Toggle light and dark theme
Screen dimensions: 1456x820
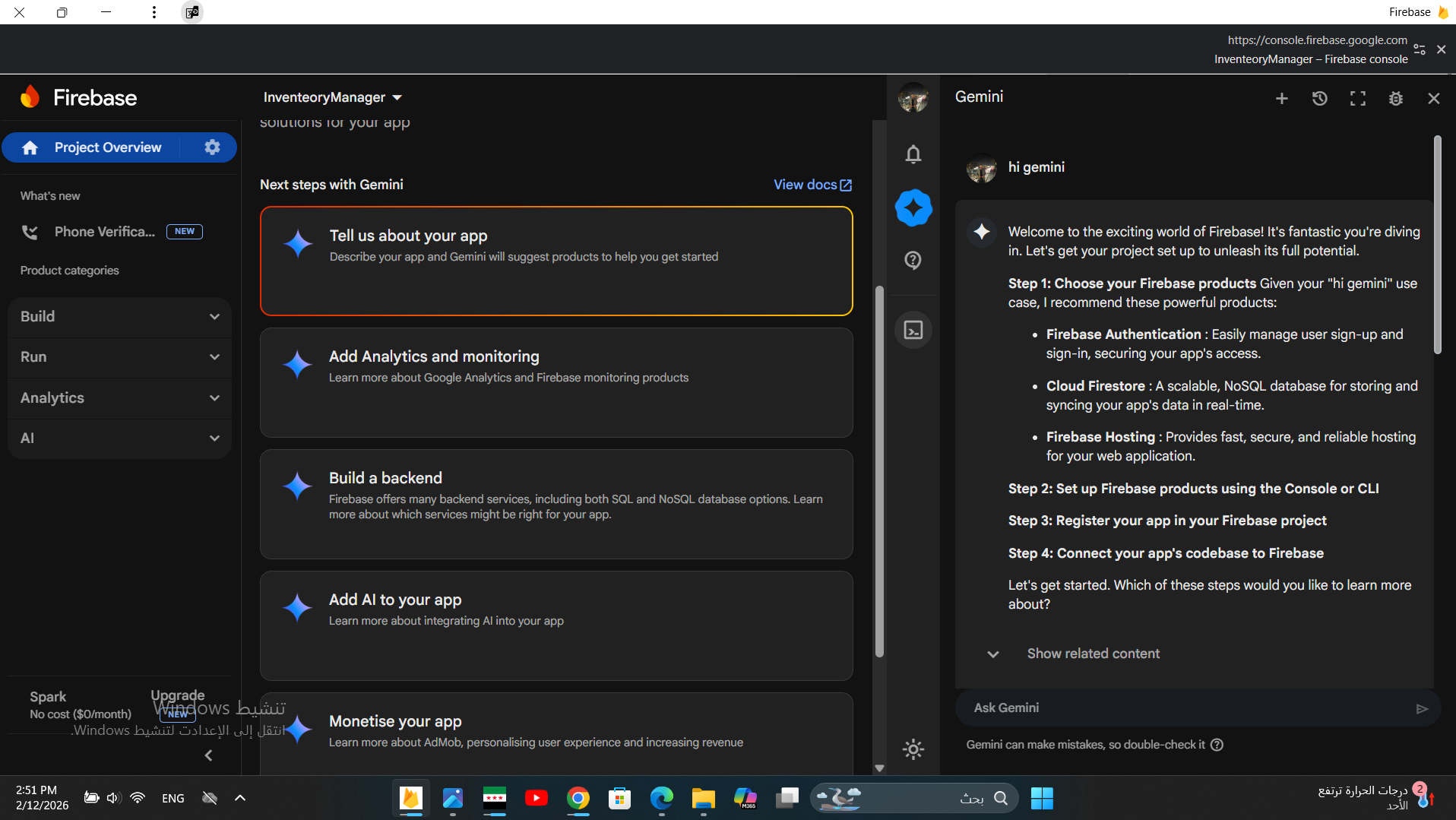click(x=913, y=749)
